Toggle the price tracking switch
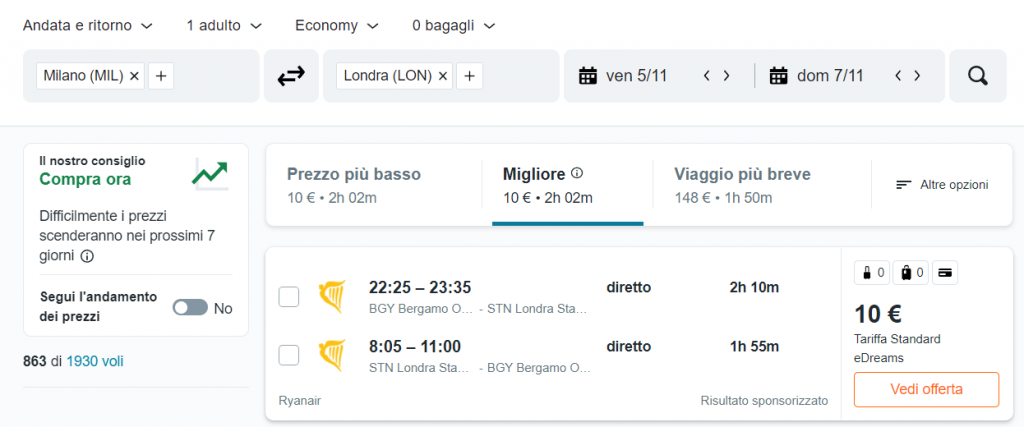 [189, 308]
